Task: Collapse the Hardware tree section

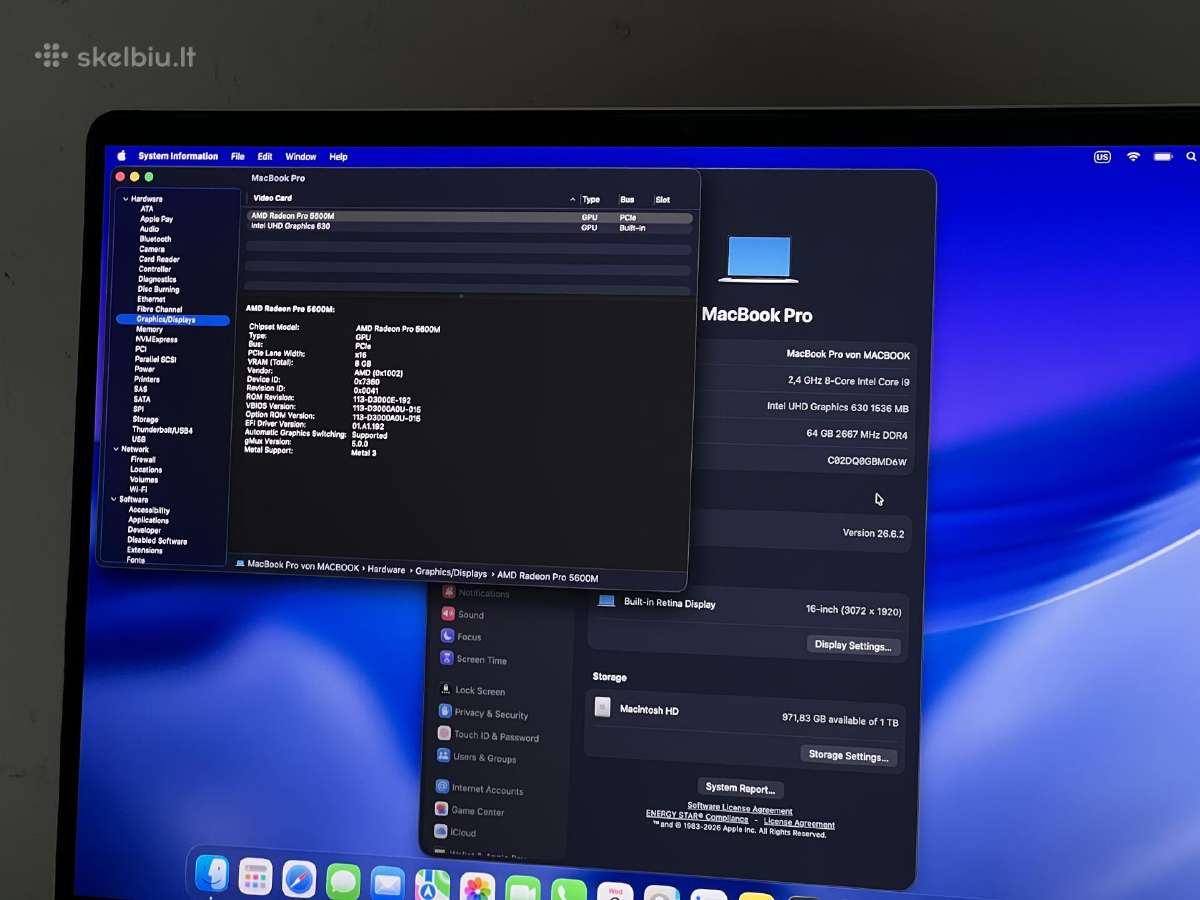Action: 126,199
